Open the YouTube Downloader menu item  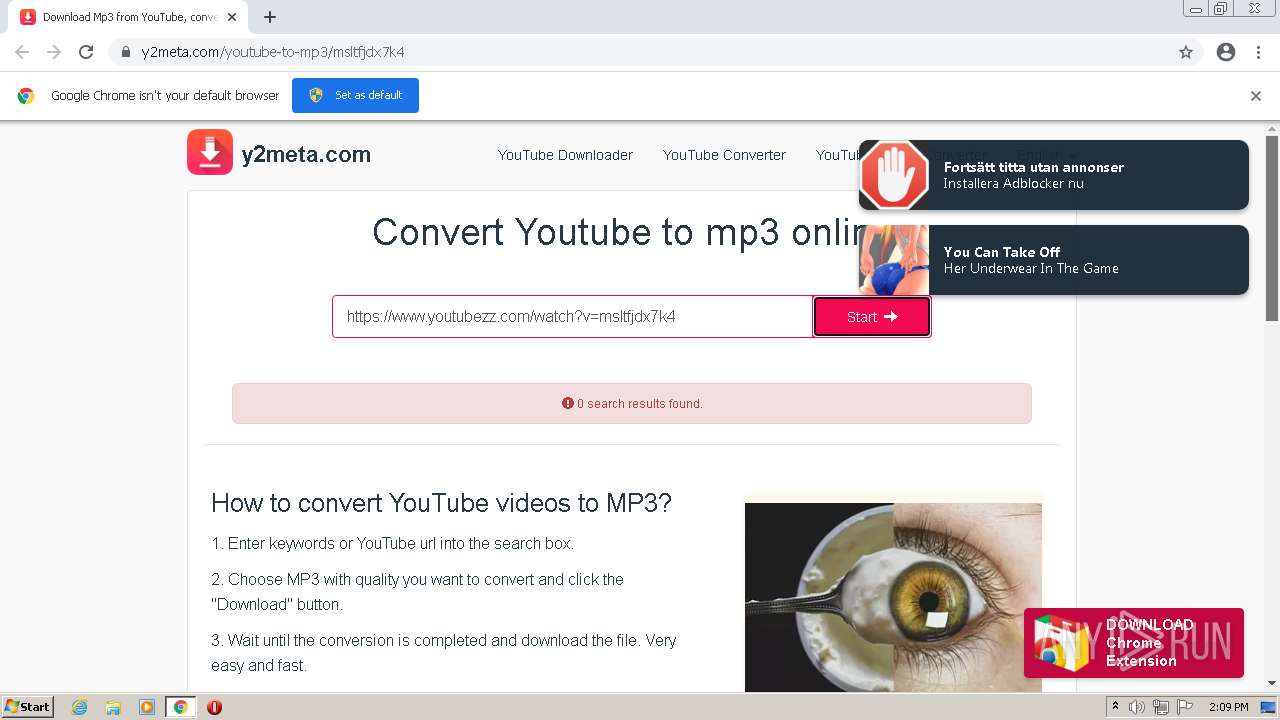tap(565, 155)
